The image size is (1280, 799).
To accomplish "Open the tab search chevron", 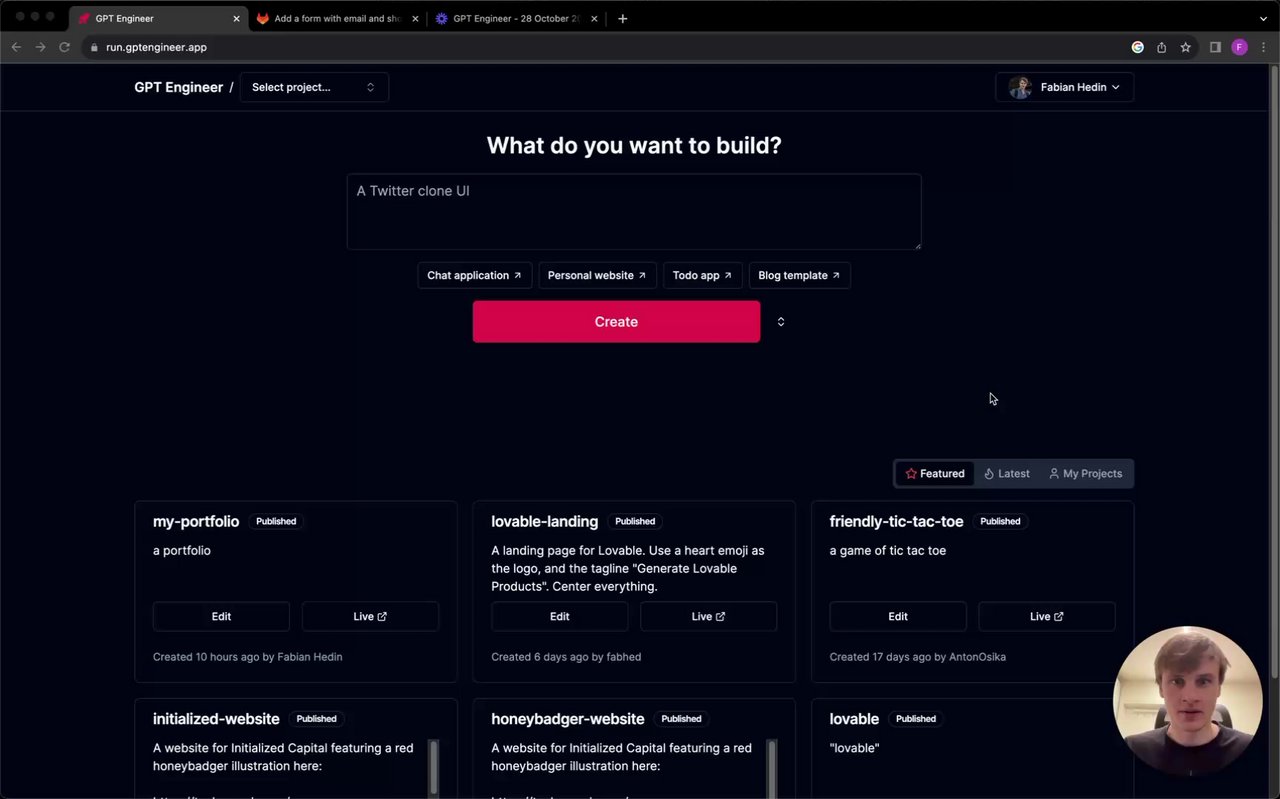I will click(x=1263, y=18).
